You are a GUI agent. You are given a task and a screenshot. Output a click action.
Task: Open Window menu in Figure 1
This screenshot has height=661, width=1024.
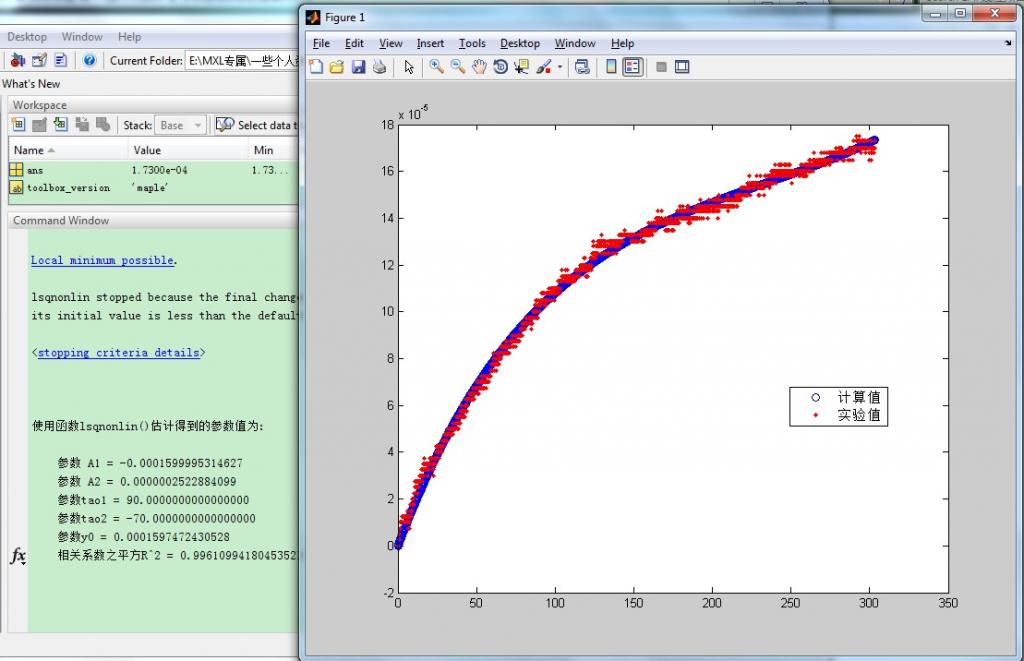[575, 43]
